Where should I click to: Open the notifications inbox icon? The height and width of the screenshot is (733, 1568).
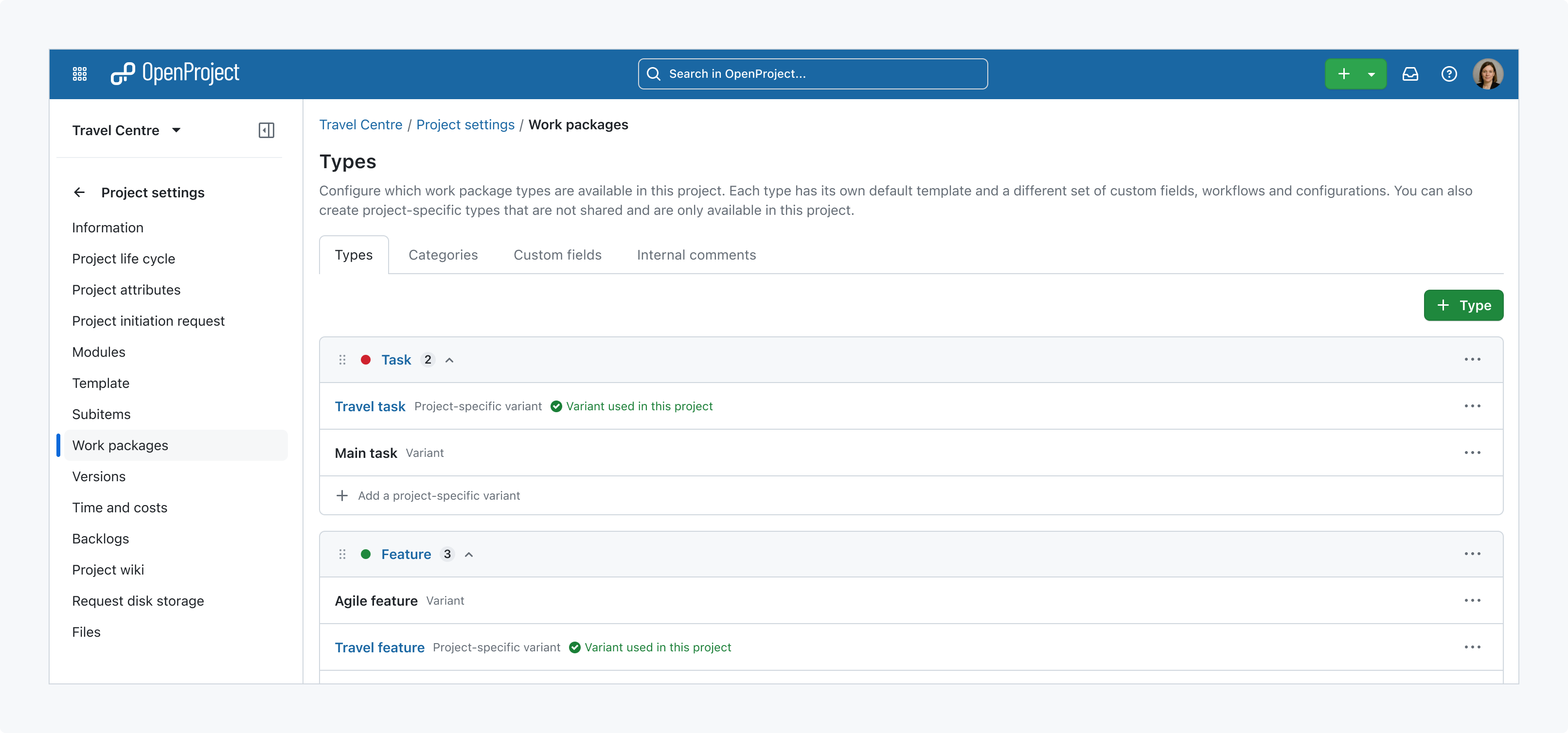1410,73
